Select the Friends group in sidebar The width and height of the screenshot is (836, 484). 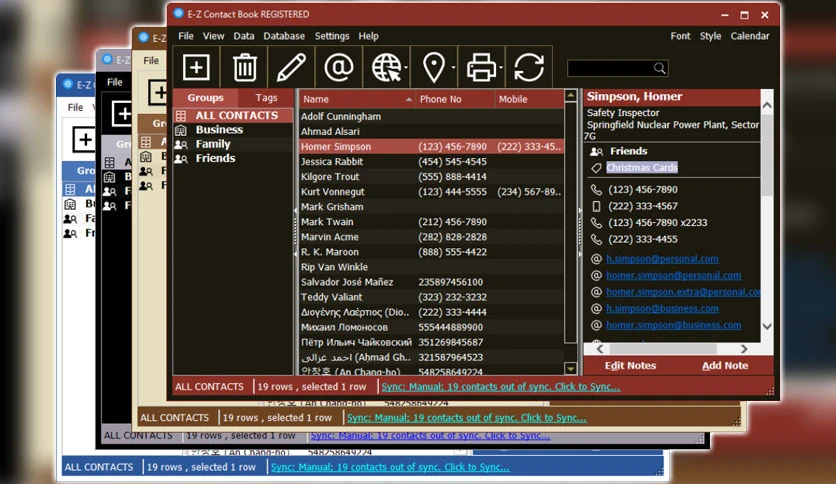[234, 158]
